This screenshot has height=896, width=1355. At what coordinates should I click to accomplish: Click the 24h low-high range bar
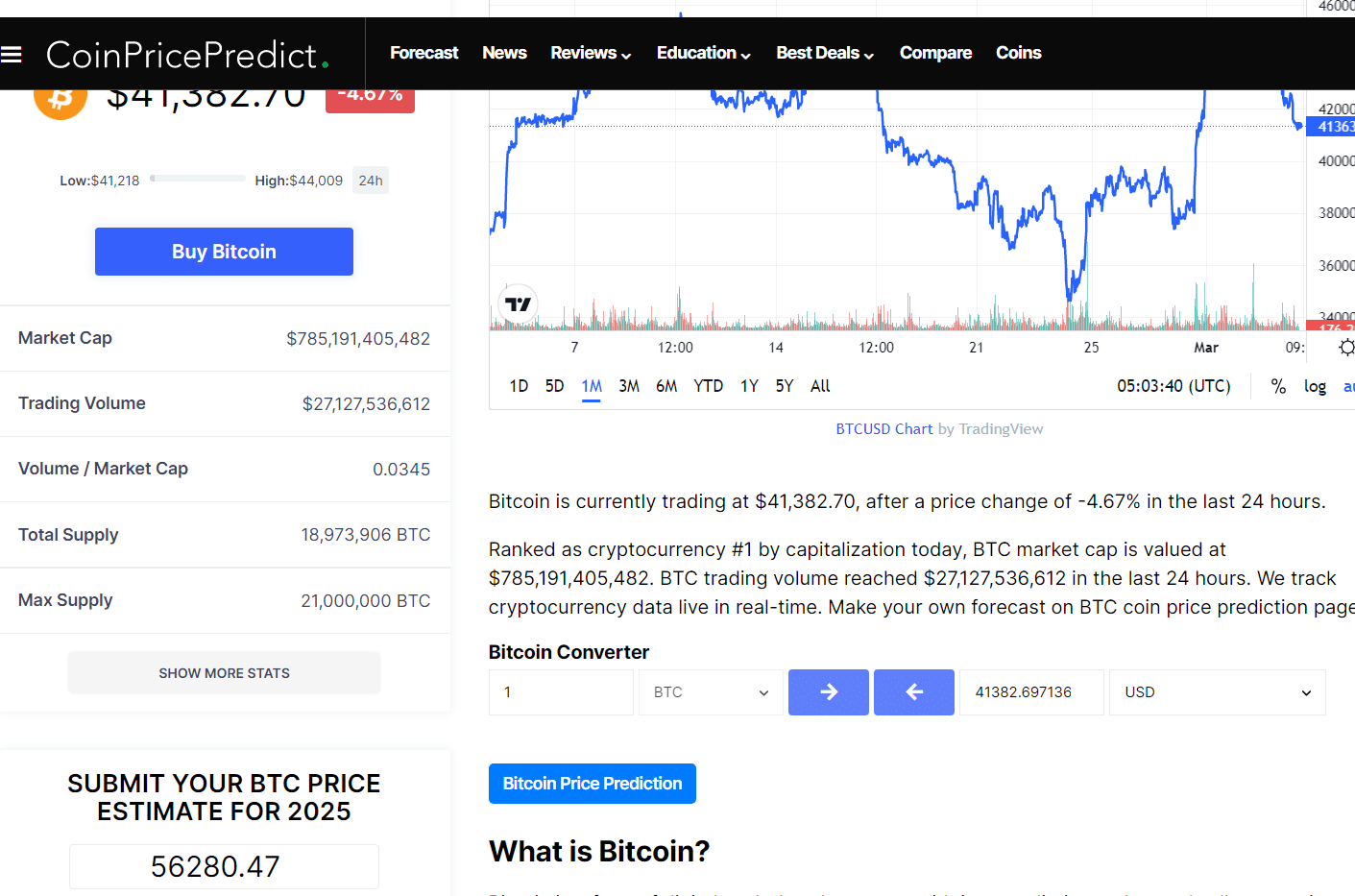[x=198, y=179]
